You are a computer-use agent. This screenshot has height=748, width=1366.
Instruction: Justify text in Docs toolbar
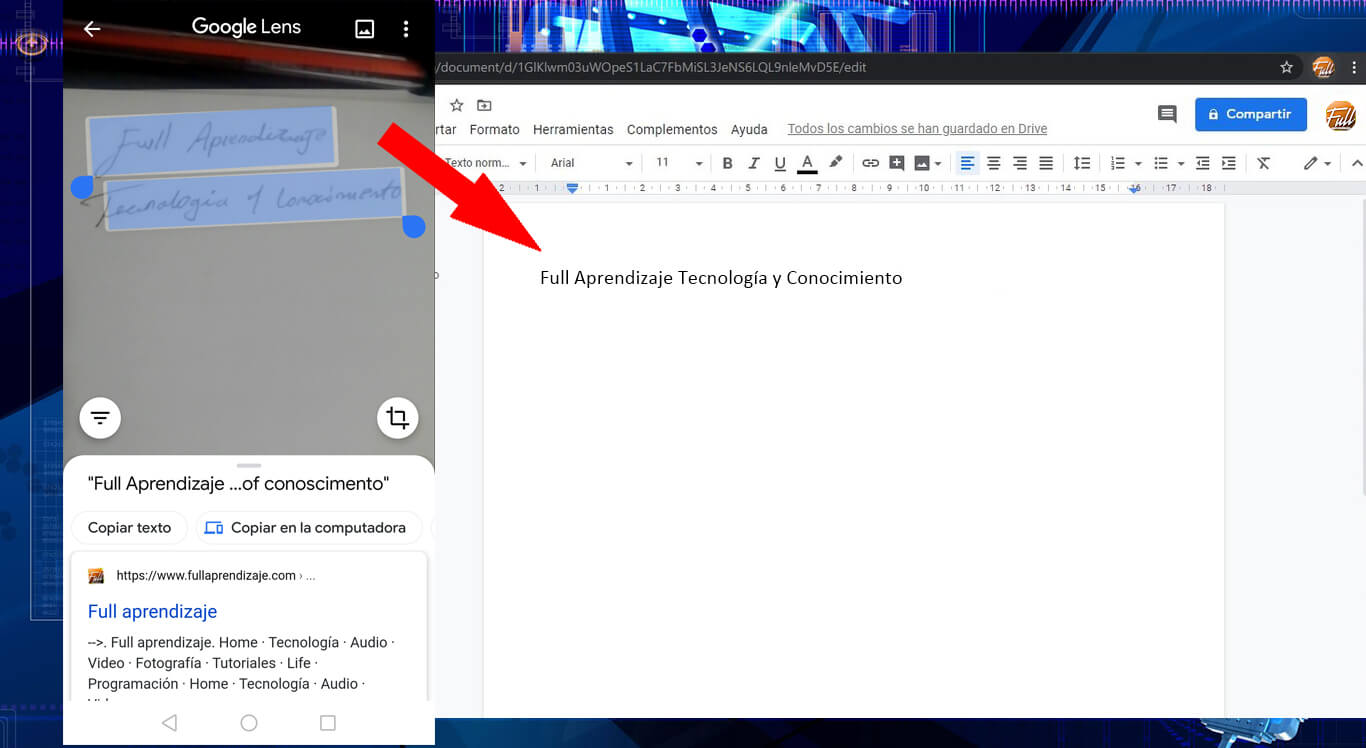coord(1046,163)
